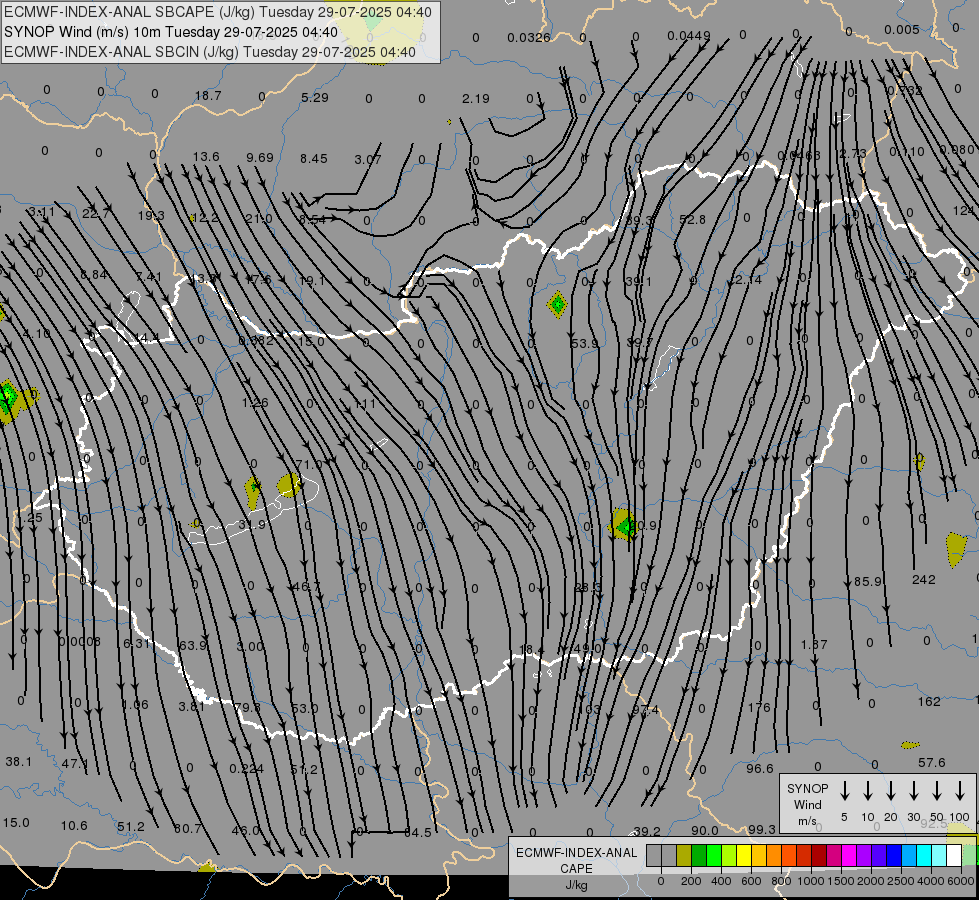Click the map value 1.87

pyautogui.click(x=814, y=644)
